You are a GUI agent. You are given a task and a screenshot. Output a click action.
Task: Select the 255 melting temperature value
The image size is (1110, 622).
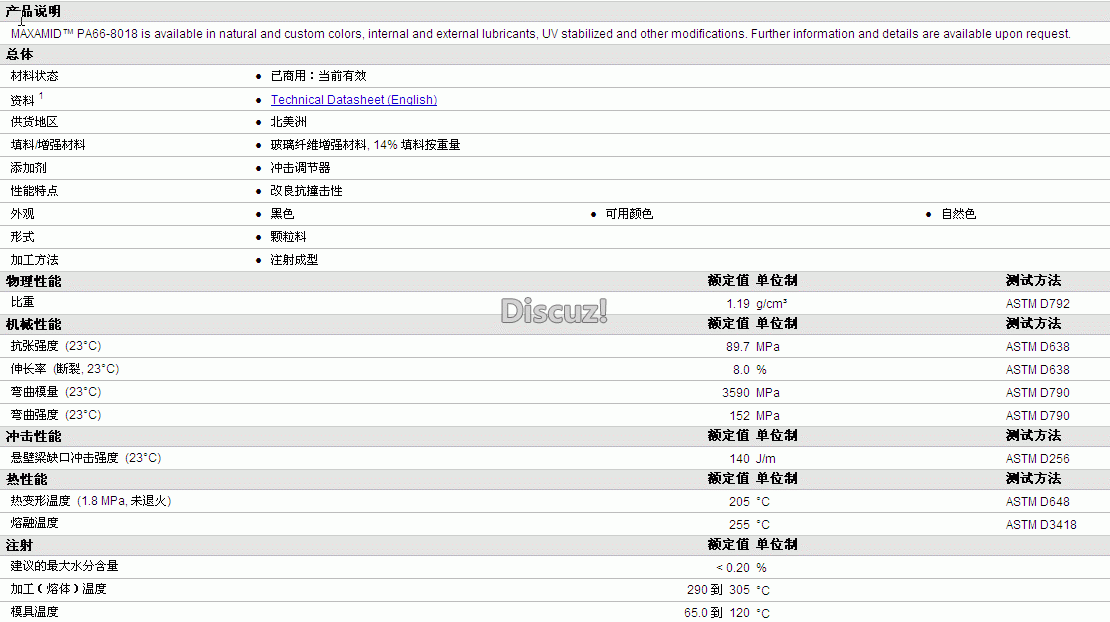pos(739,525)
